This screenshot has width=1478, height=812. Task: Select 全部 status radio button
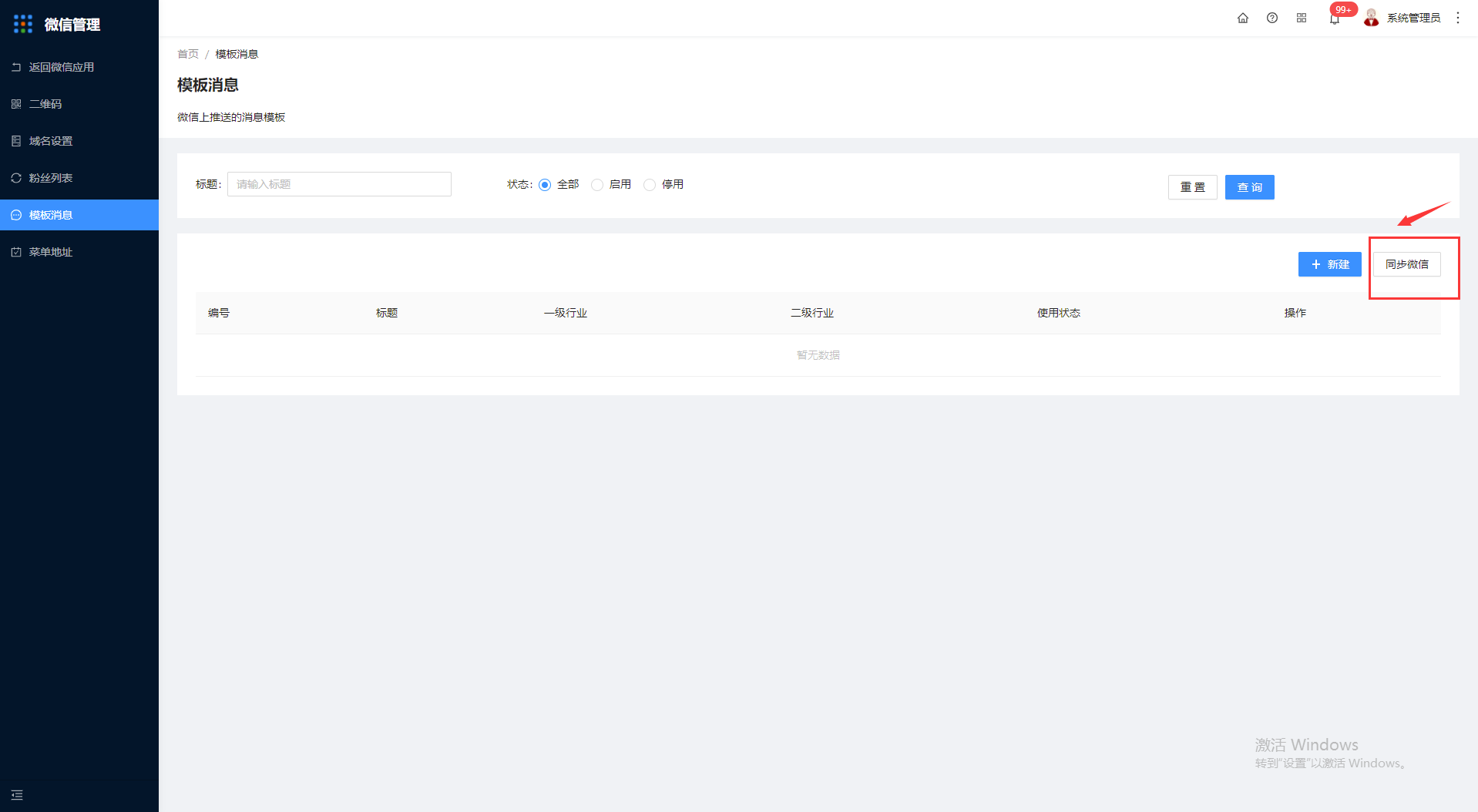[545, 185]
